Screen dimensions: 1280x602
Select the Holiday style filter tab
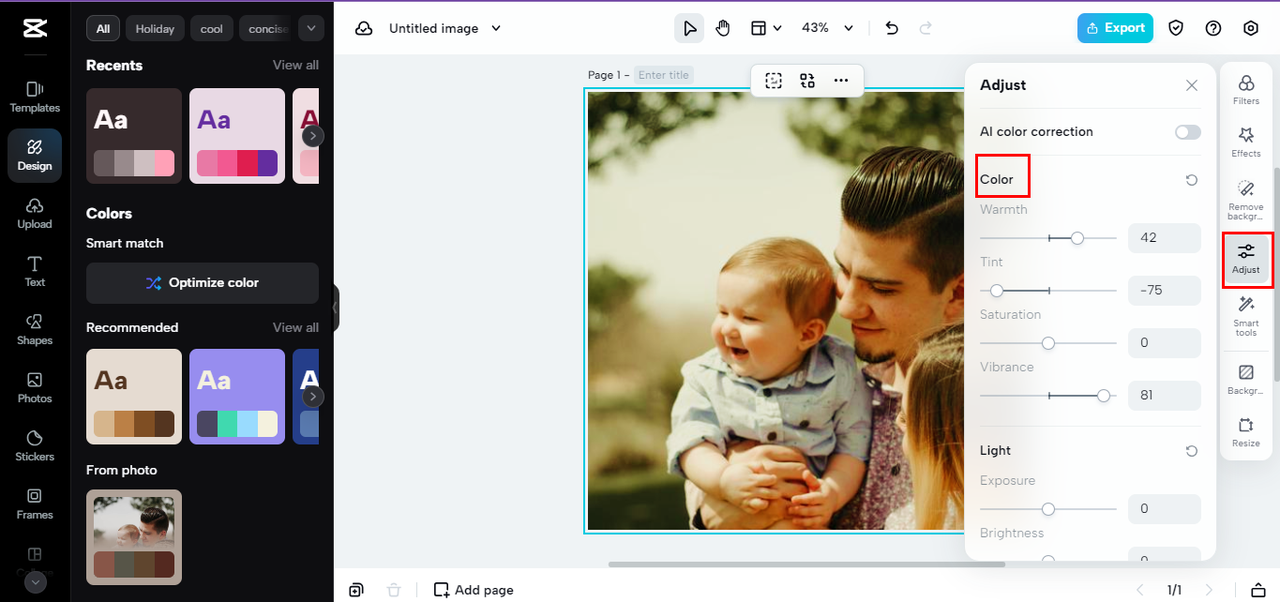click(x=155, y=29)
